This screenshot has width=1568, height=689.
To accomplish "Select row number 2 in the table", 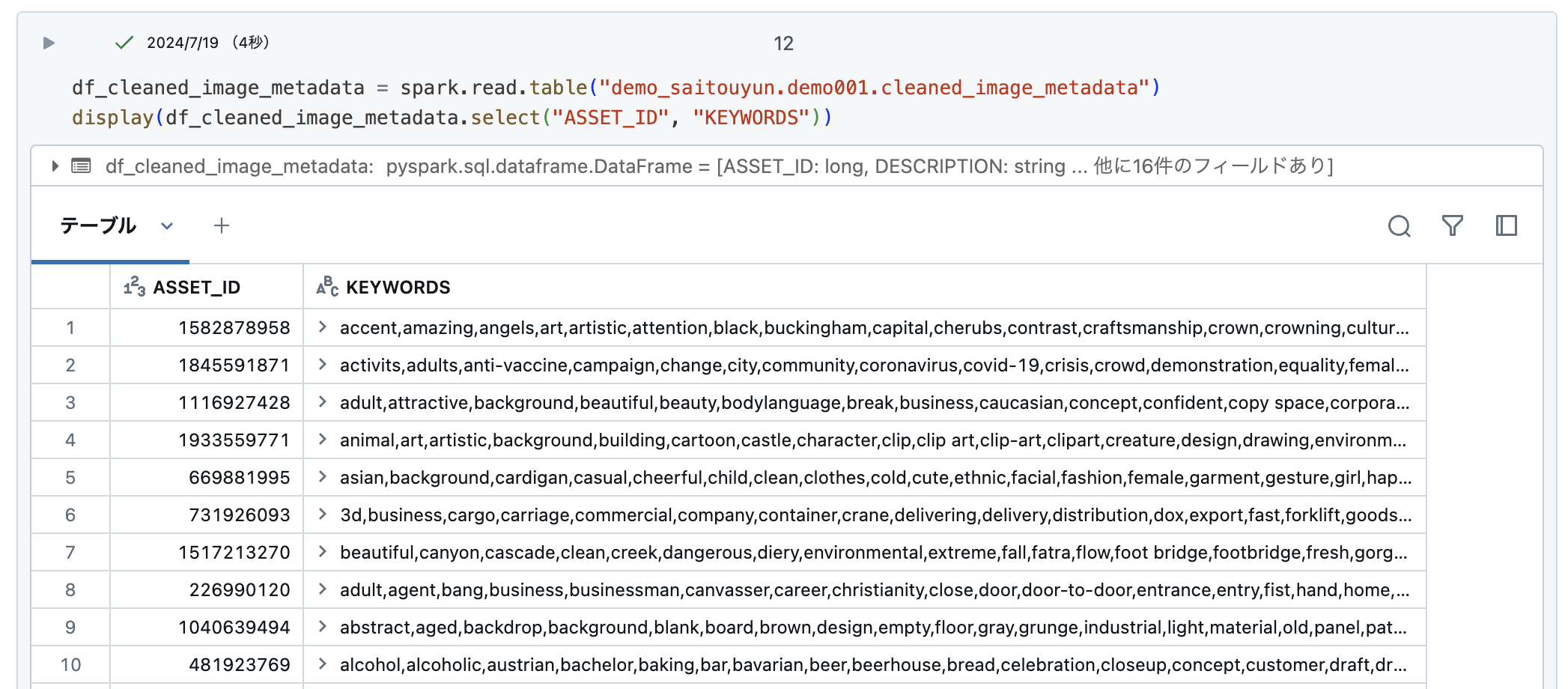I will tap(70, 365).
